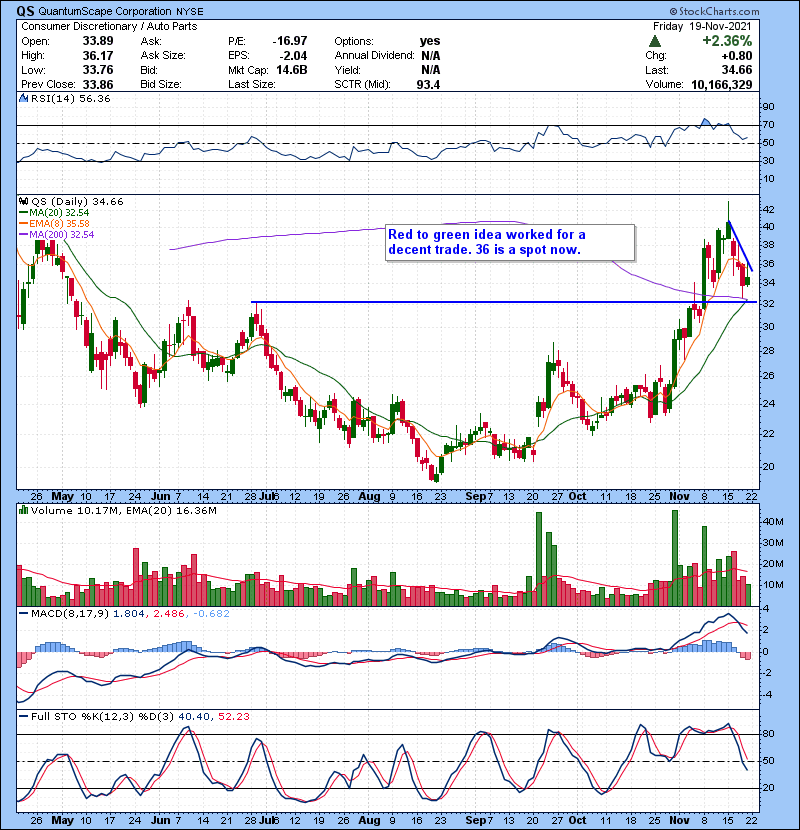Click the Consumer Discretionary / Auto Parts sector line
Viewport: 800px width, 830px height.
[x=109, y=26]
